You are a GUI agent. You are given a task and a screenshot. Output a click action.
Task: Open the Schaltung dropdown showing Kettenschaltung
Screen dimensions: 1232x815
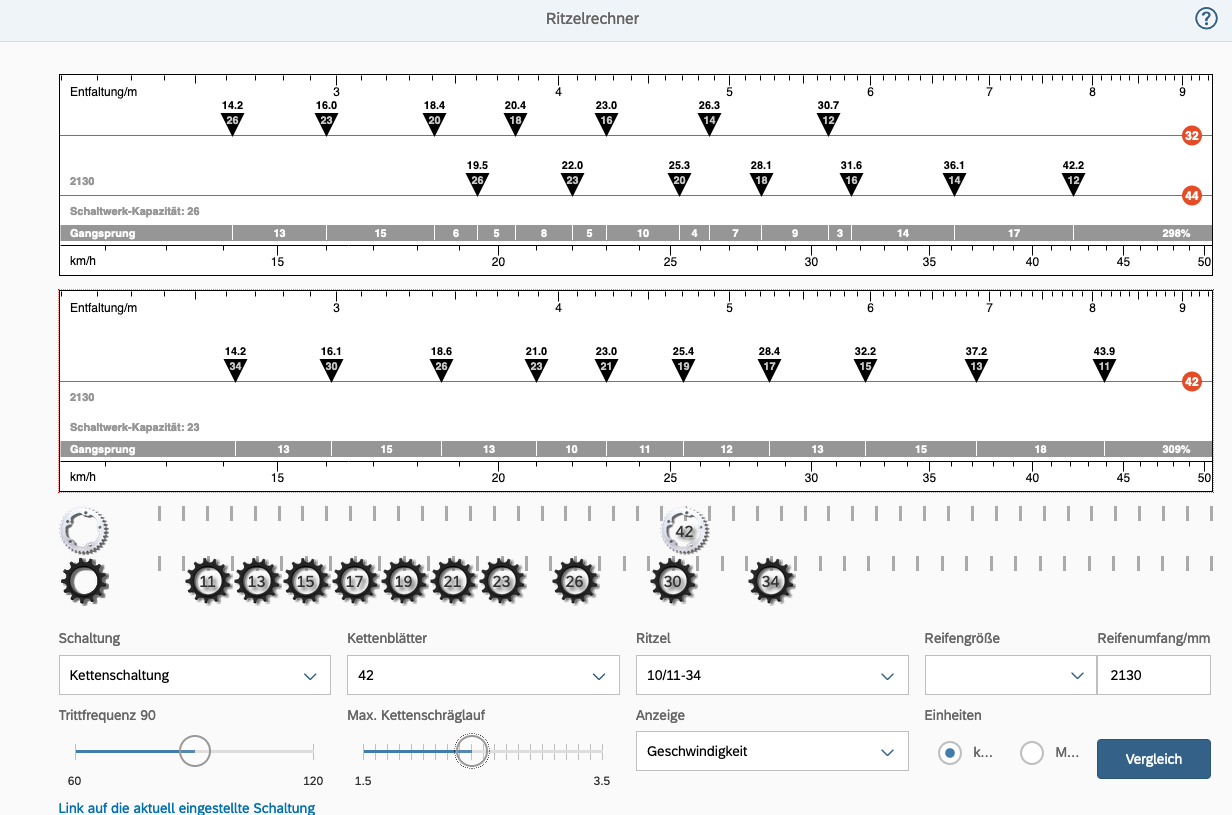(x=195, y=675)
